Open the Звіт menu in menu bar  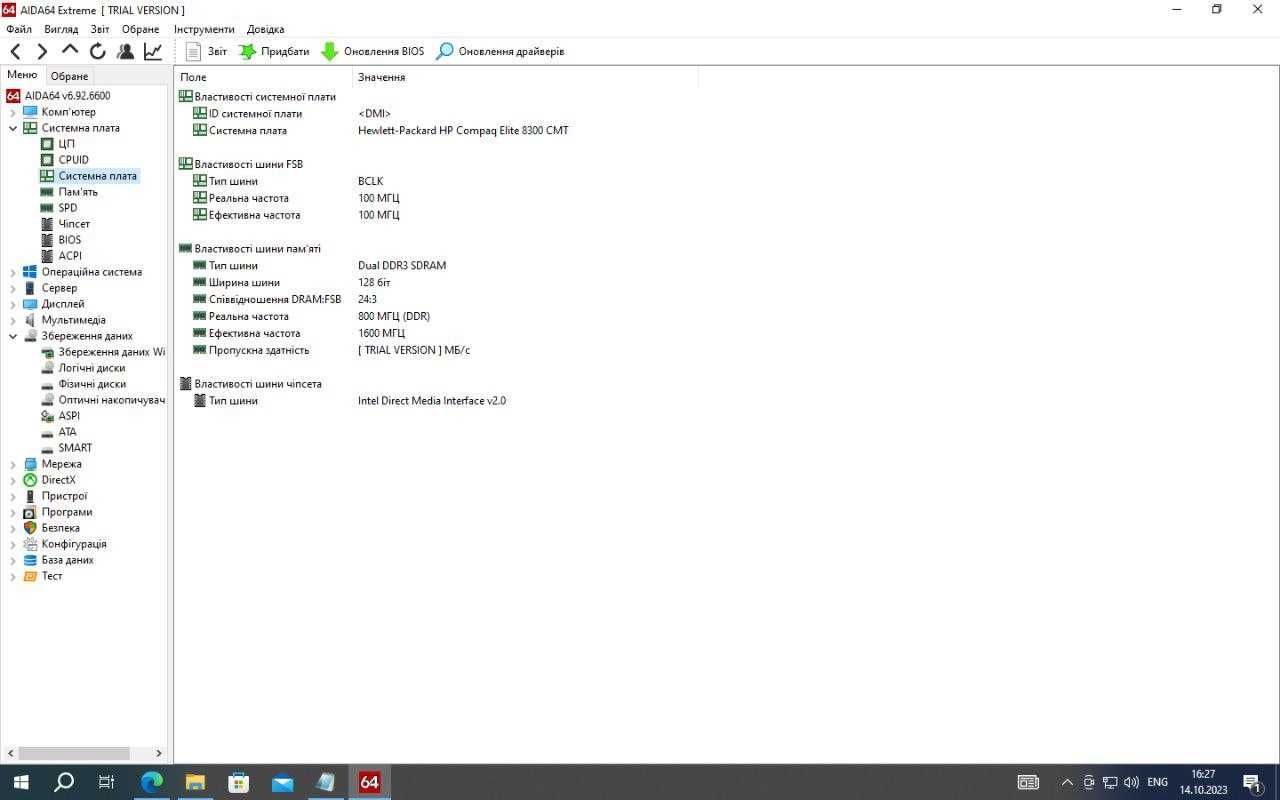100,29
